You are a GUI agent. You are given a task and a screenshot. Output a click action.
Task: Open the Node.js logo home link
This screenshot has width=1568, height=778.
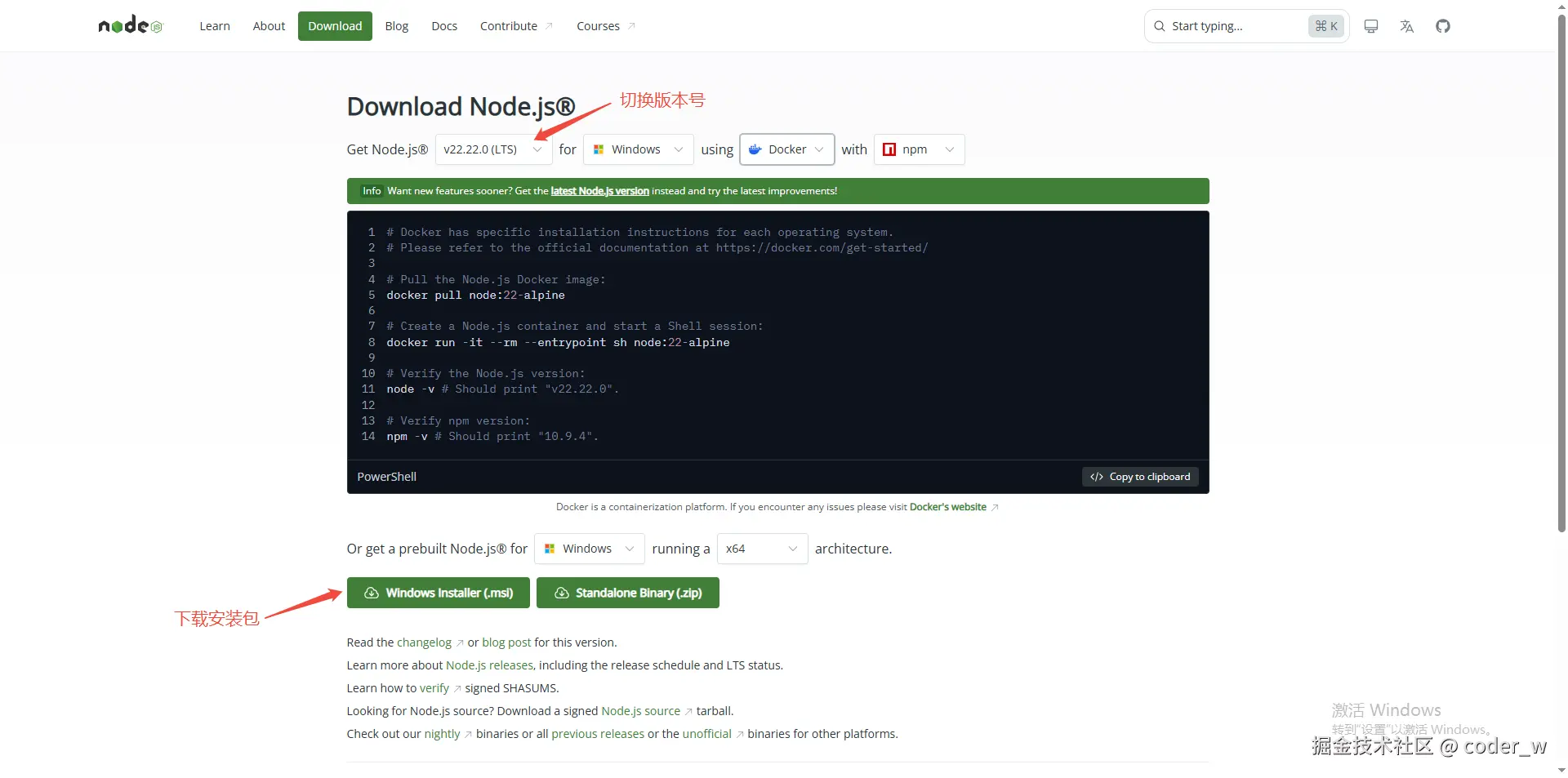131,26
